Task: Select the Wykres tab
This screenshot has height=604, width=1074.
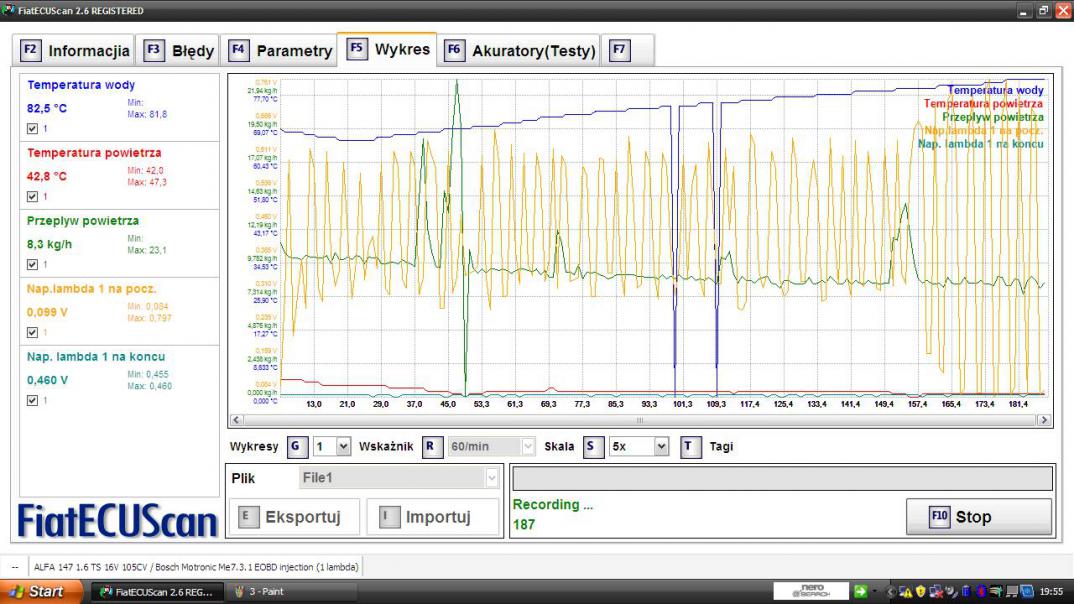Action: tap(388, 49)
